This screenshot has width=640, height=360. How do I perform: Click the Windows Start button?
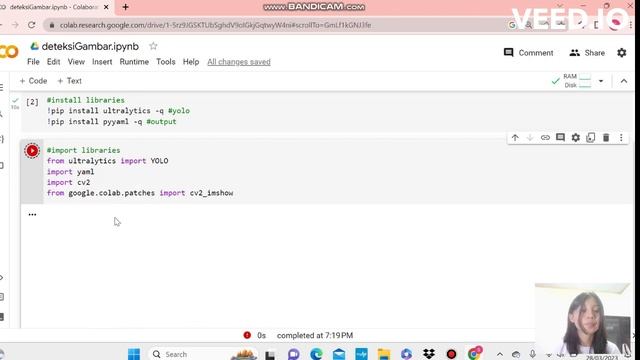[x=134, y=354]
